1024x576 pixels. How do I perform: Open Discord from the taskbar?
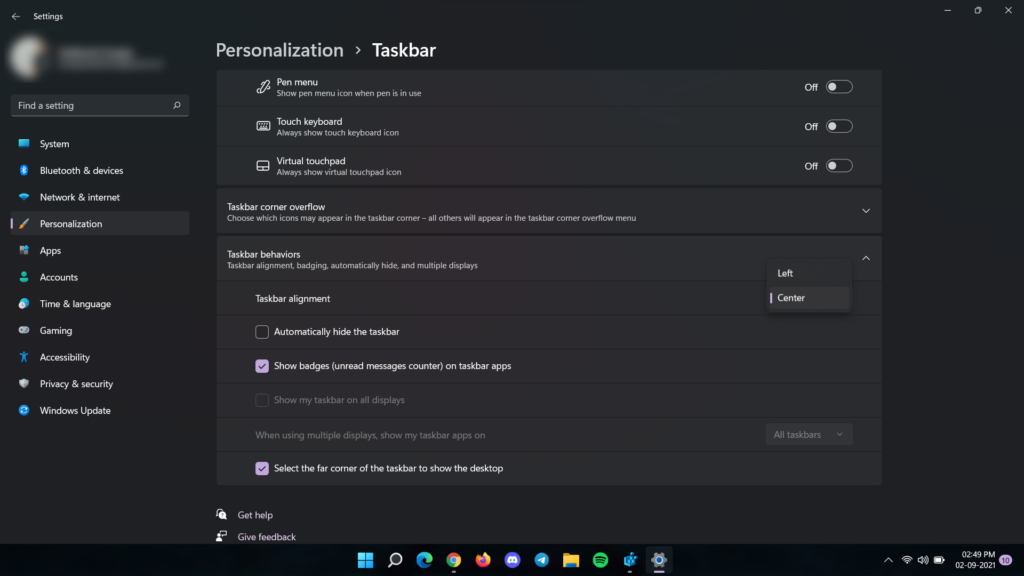coord(511,560)
